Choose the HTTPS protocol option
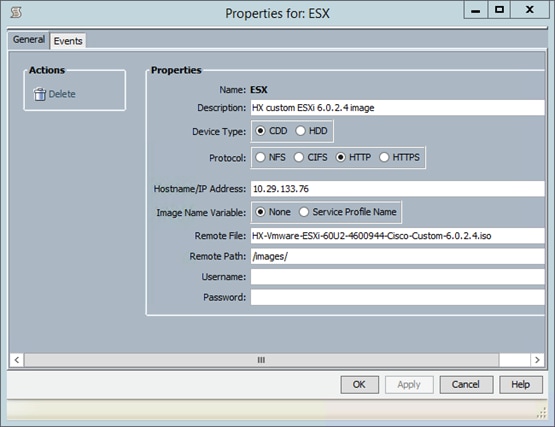555x427 pixels. 384,157
